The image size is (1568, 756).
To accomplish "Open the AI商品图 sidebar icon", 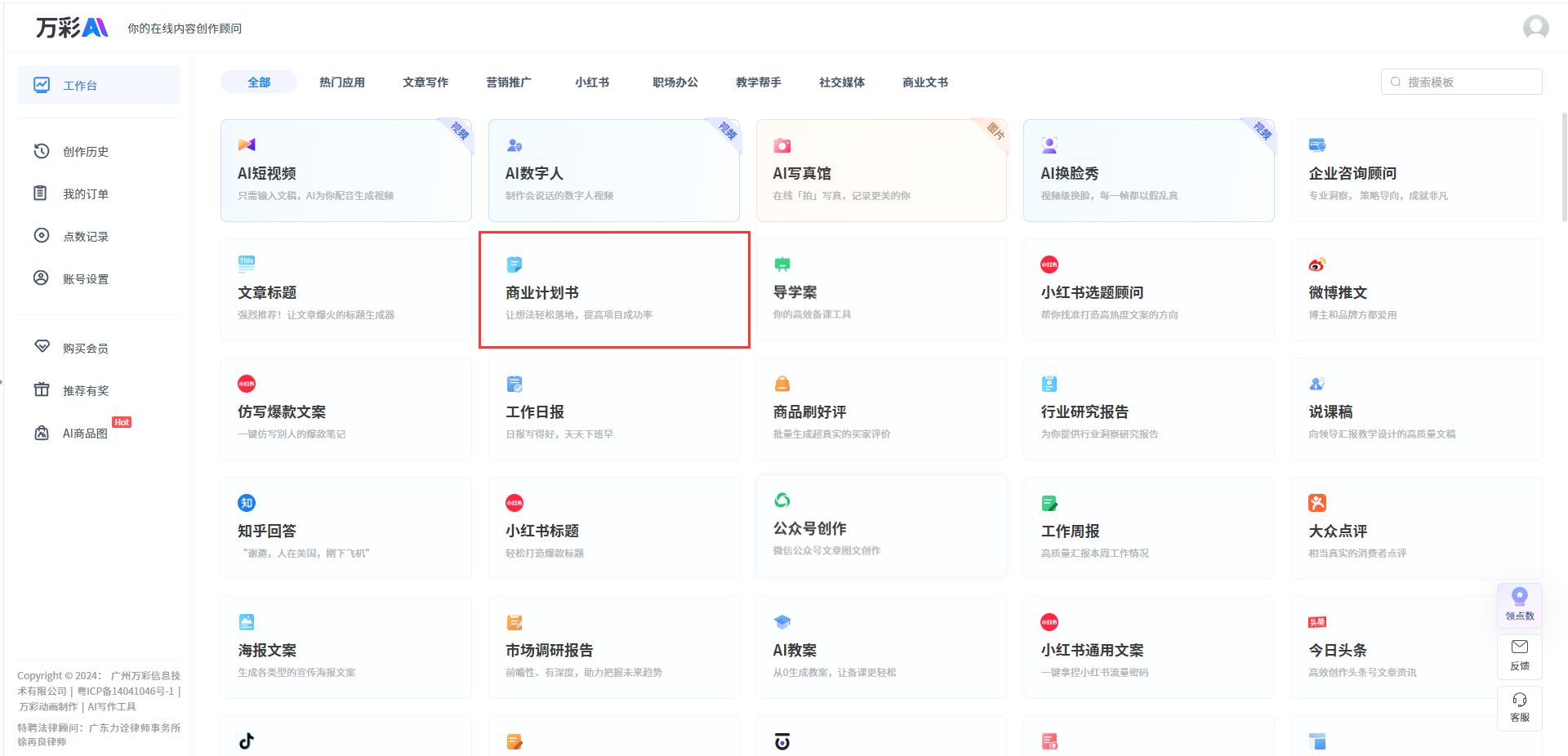I will (42, 433).
